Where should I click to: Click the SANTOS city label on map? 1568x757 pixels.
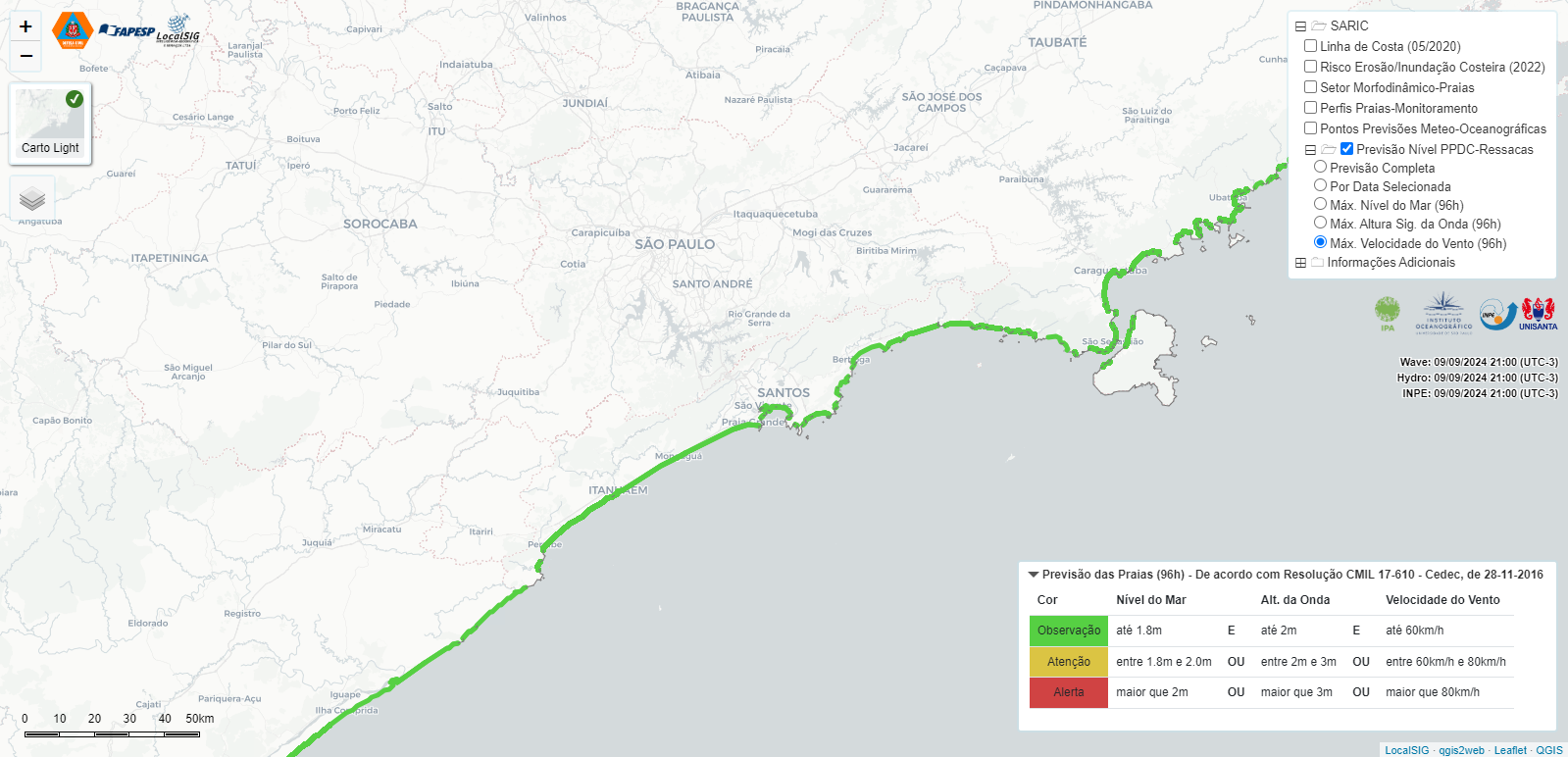[x=784, y=392]
